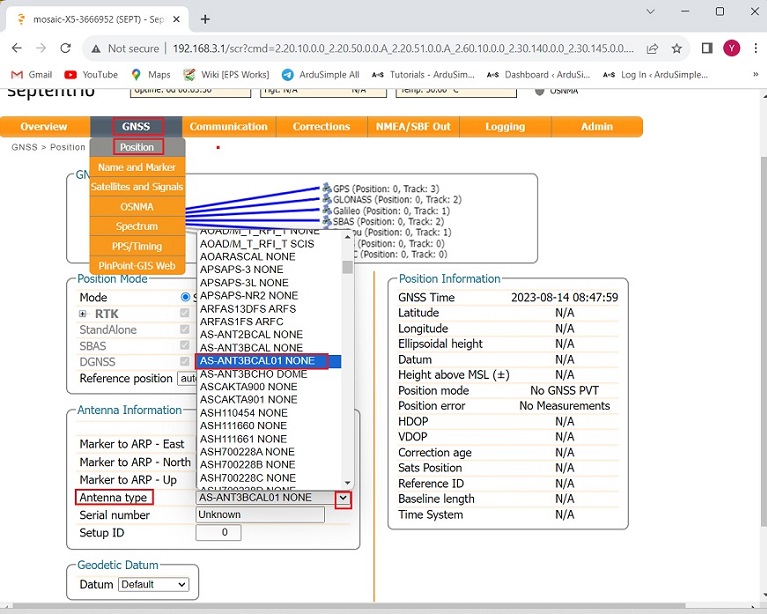Click the share page icon in address bar

click(x=652, y=48)
